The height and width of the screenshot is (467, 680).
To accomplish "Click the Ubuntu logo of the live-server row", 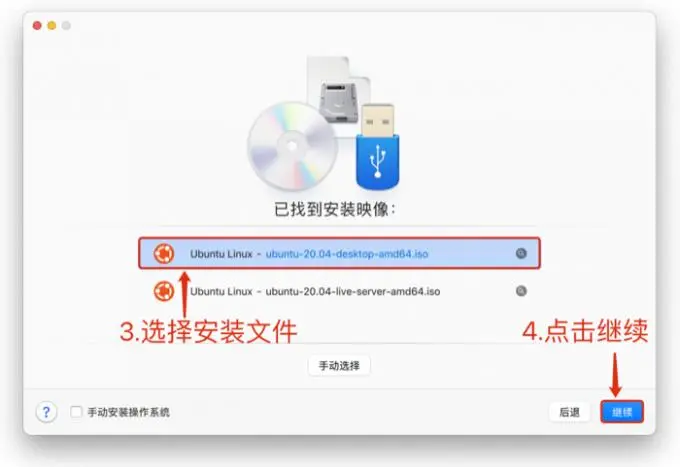I will [x=164, y=291].
